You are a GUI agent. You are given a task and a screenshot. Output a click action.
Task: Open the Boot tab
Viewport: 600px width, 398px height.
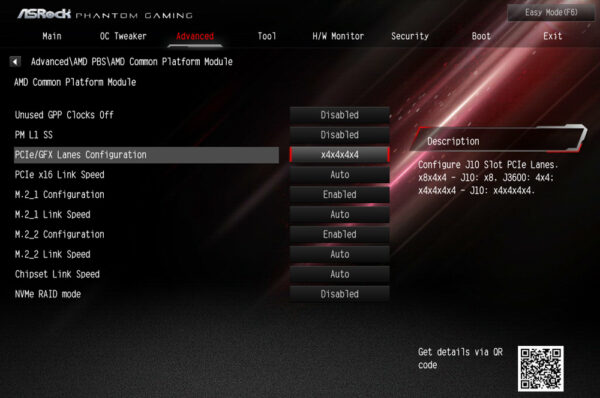[x=481, y=36]
